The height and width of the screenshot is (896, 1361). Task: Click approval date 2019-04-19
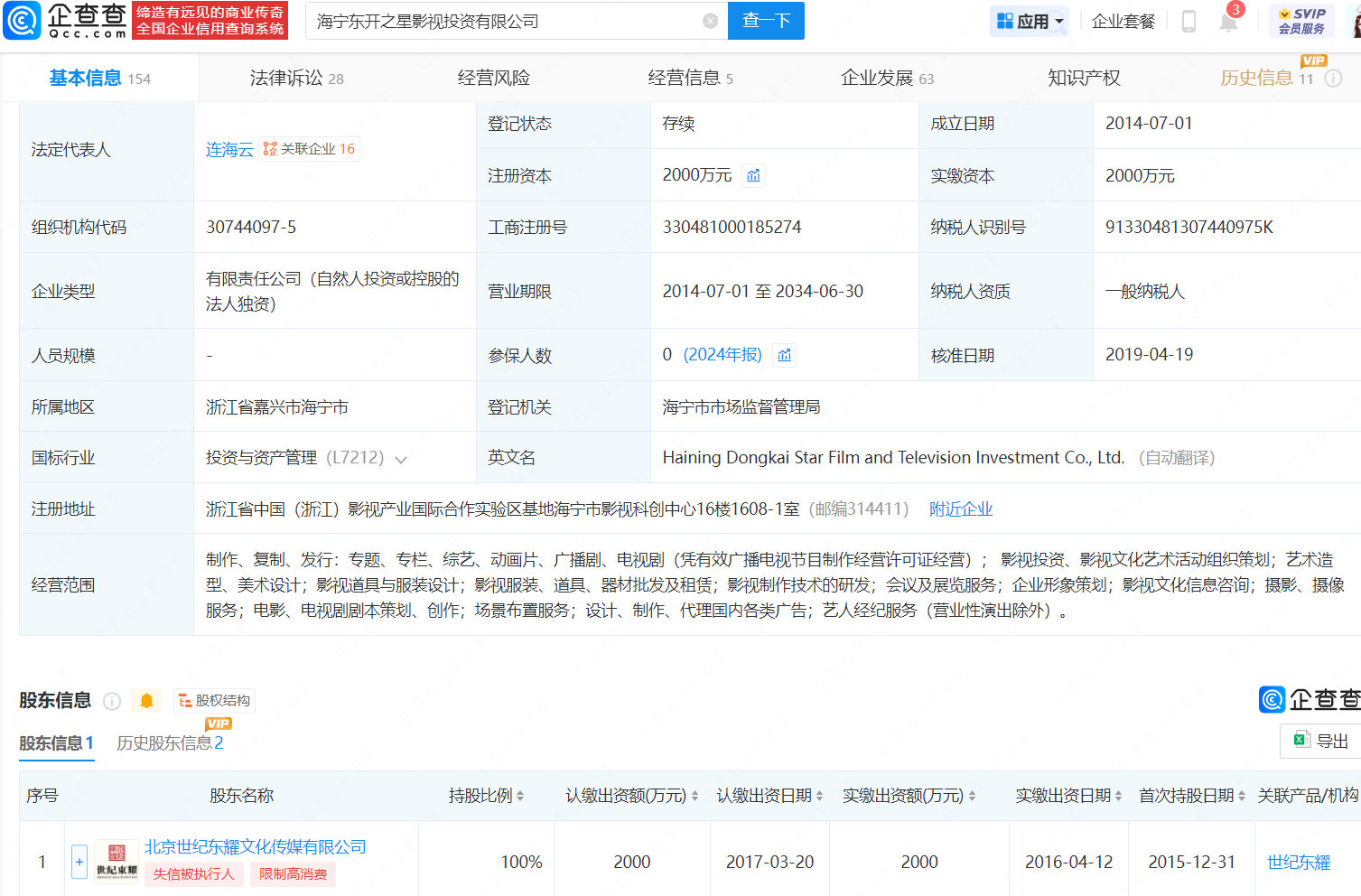pyautogui.click(x=1149, y=355)
